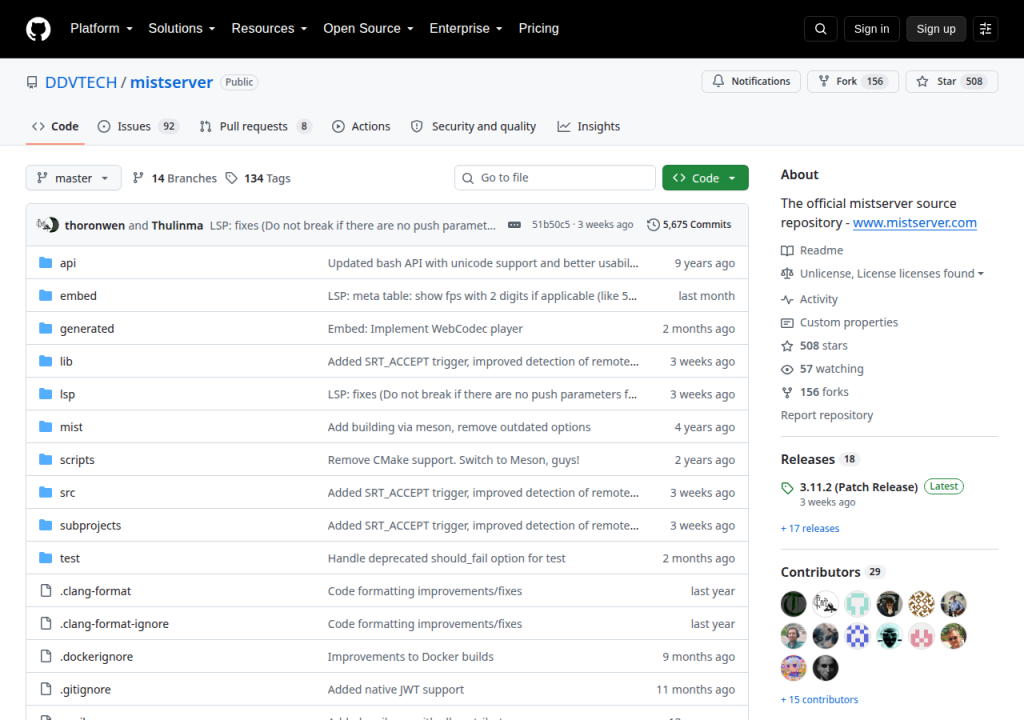Click the book icon beside Readme
The width and height of the screenshot is (1024, 720).
787,250
